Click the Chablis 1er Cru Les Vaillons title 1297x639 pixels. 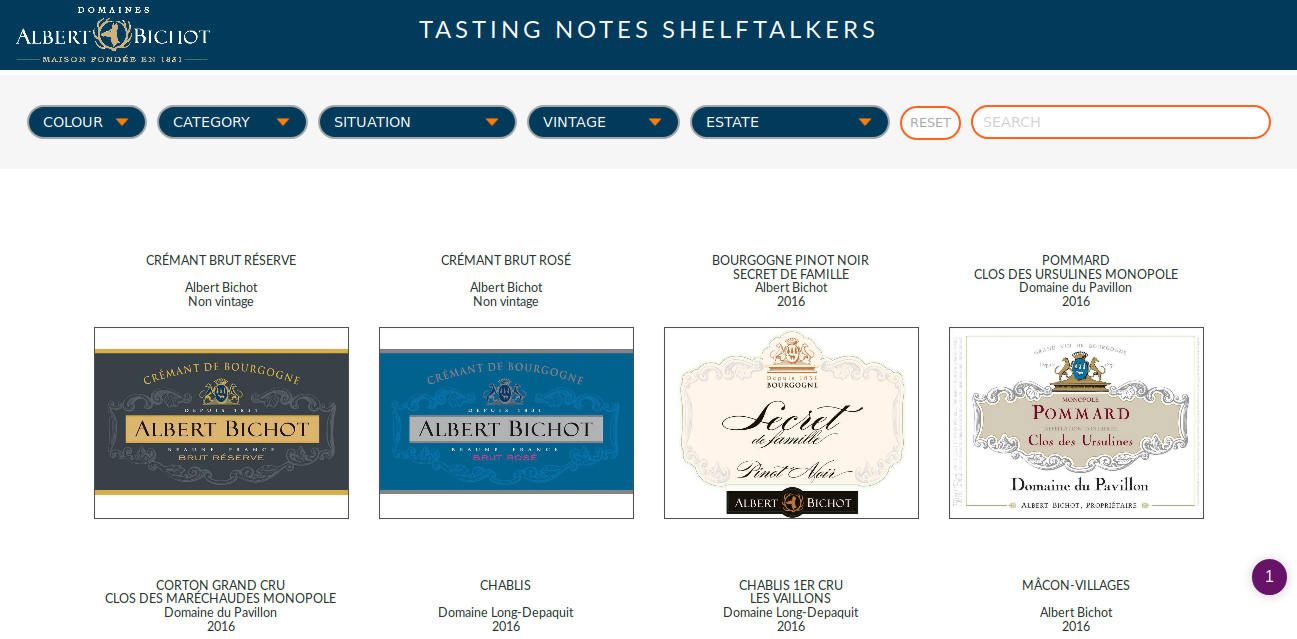[x=791, y=592]
